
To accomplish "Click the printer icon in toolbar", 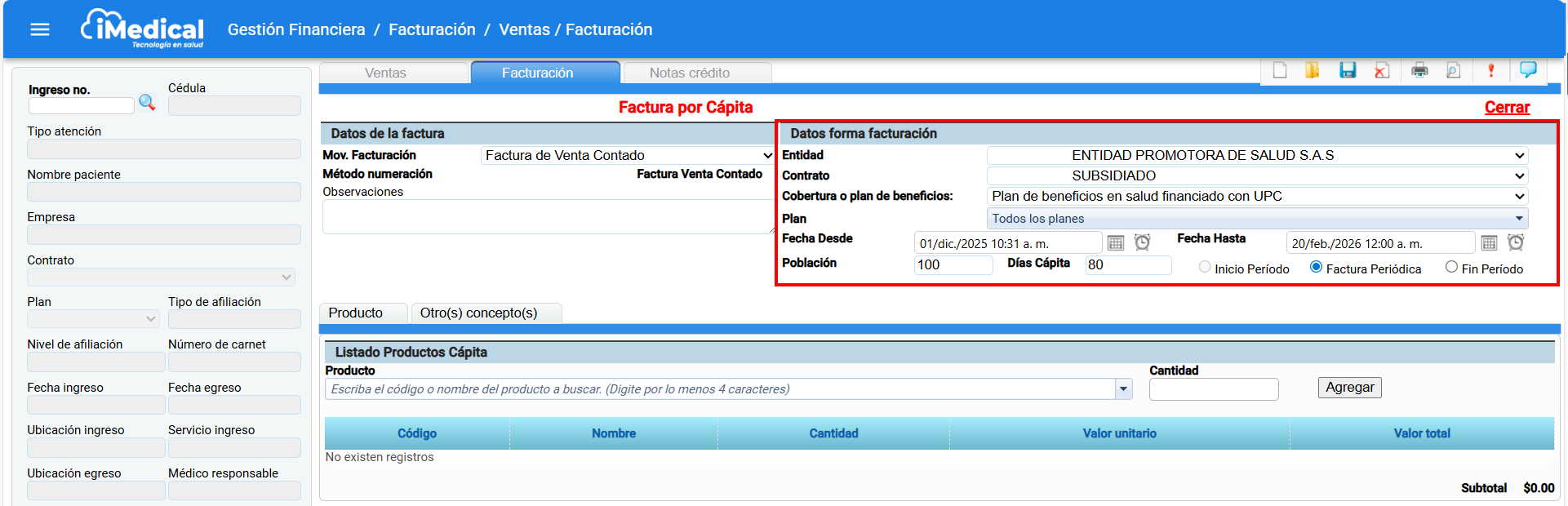I will [1419, 71].
